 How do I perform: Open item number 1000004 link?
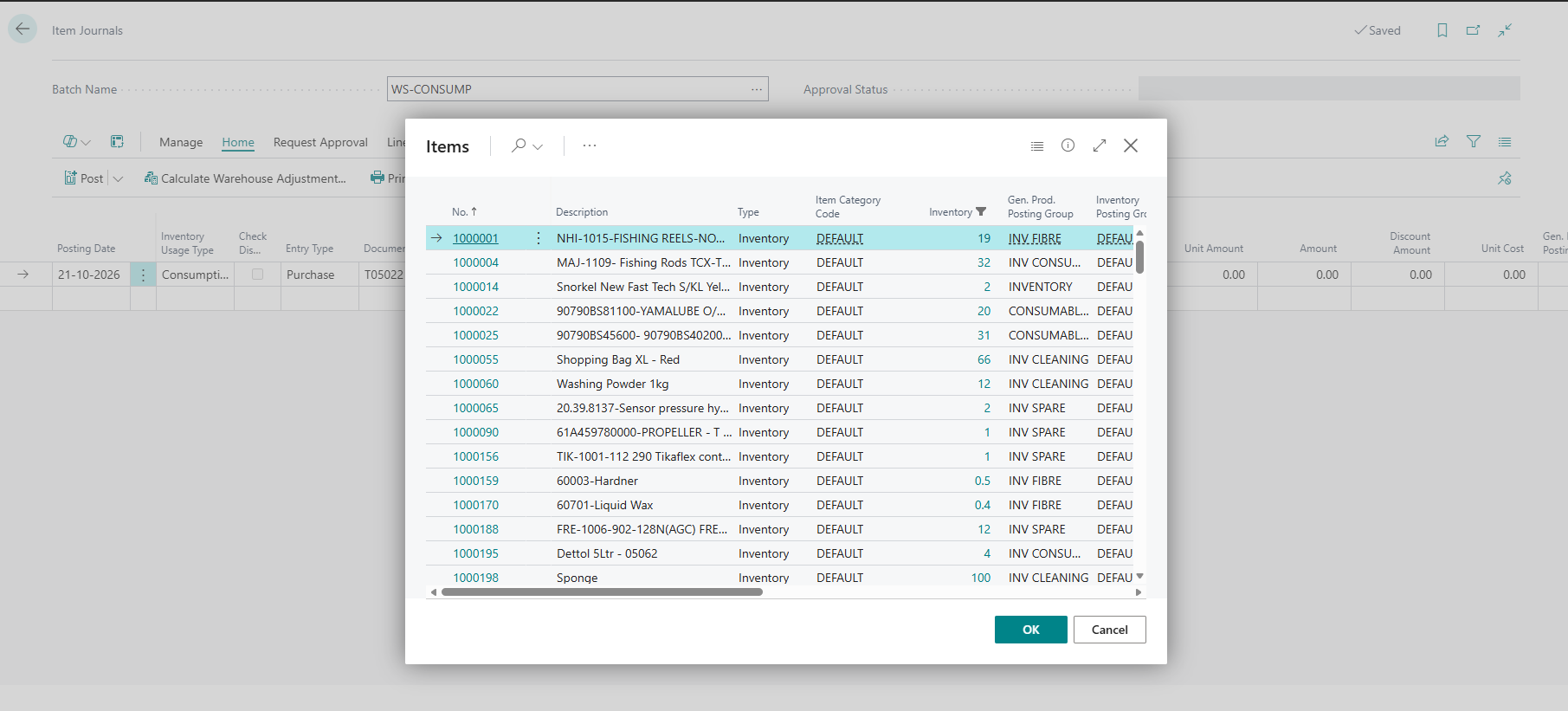tap(475, 262)
